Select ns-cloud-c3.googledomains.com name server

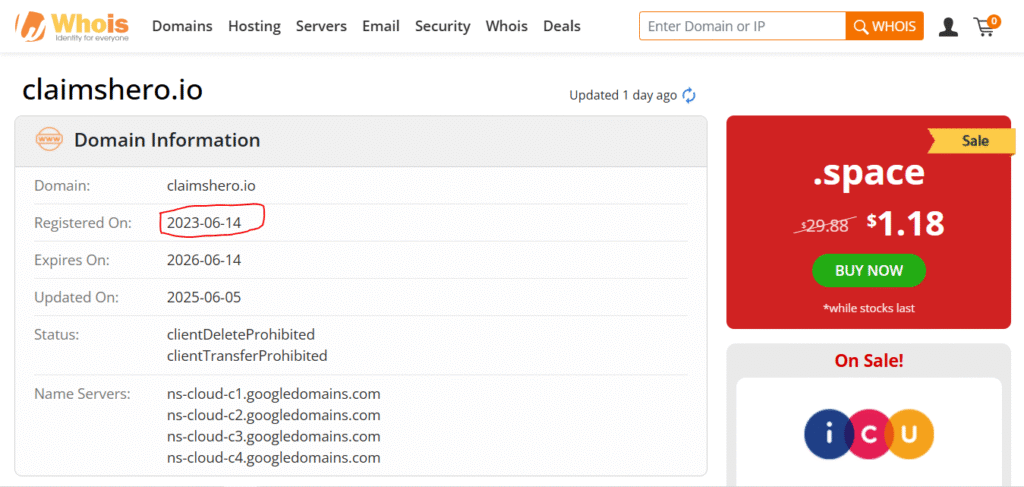tap(273, 436)
